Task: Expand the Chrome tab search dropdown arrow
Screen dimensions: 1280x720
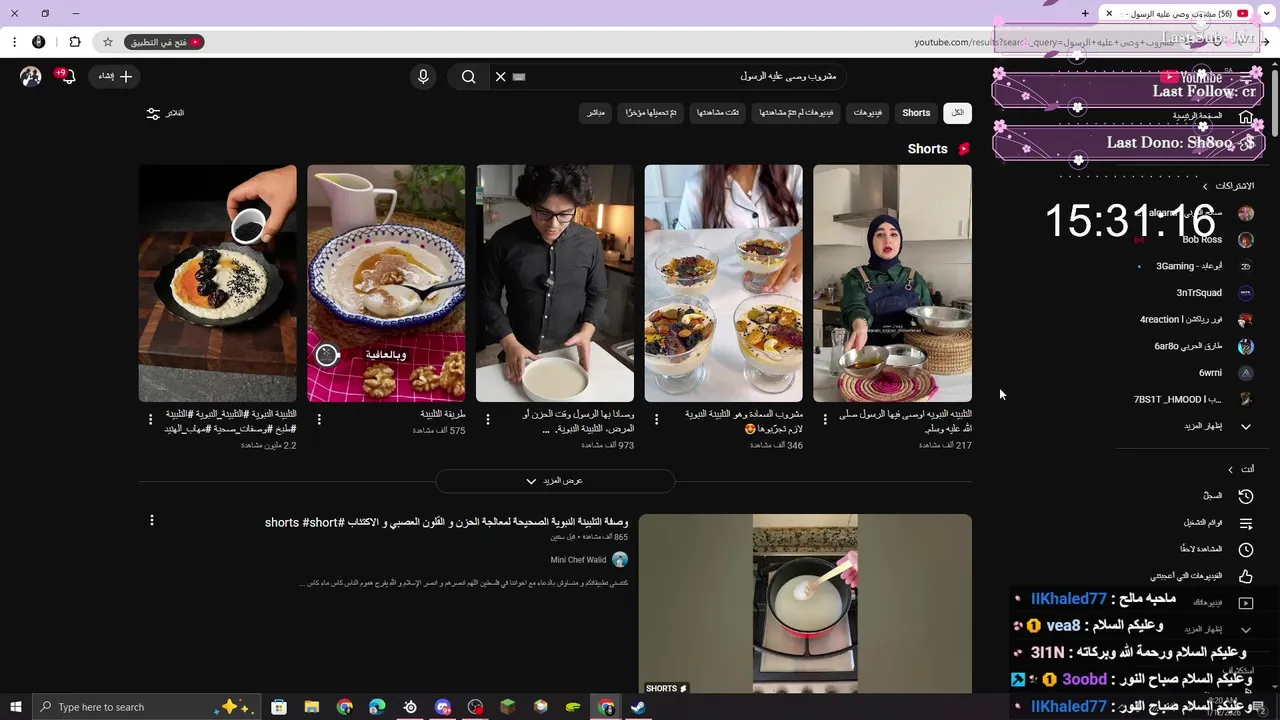Action: click(1265, 13)
